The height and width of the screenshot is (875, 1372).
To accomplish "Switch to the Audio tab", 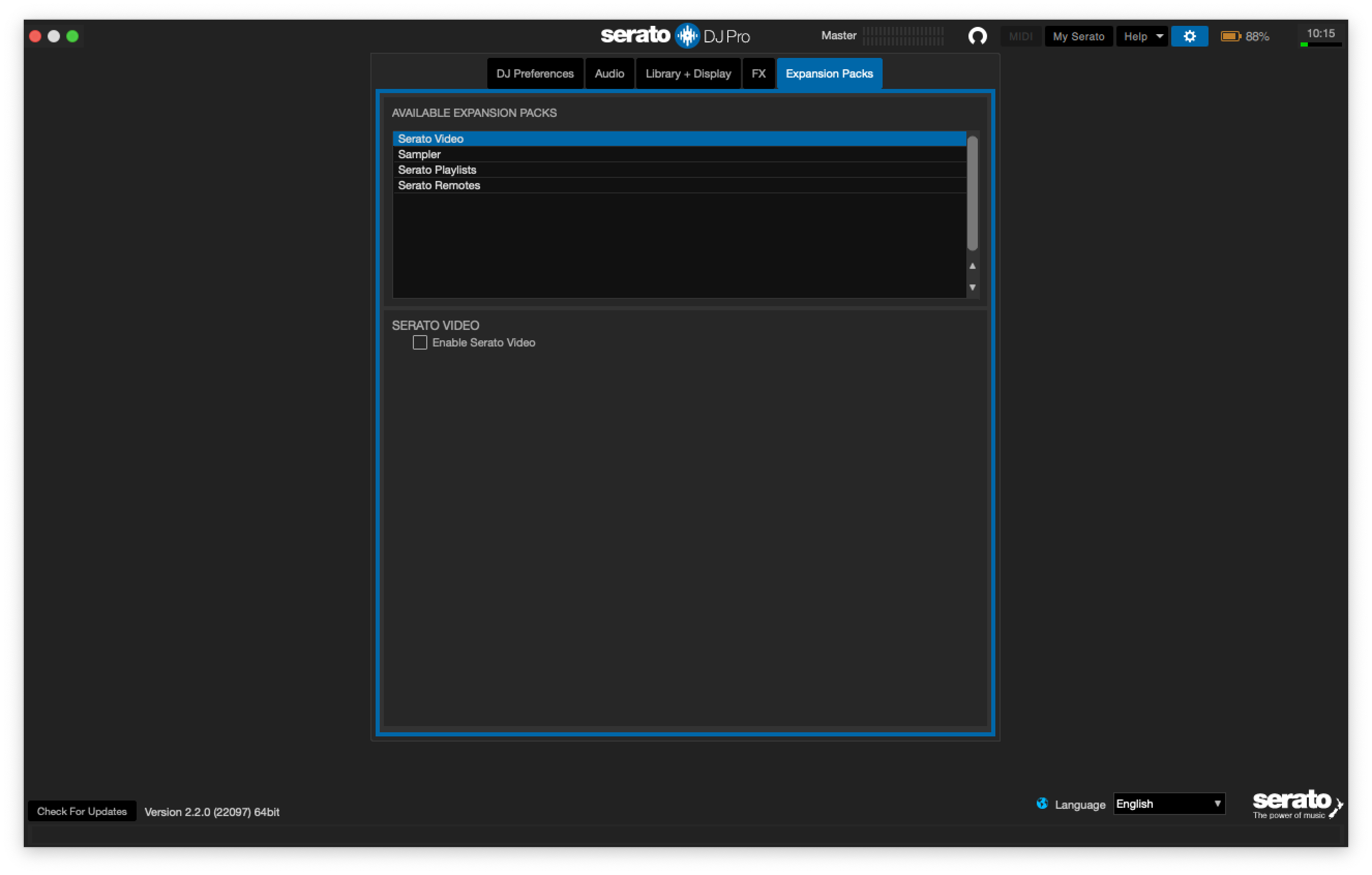I will pos(609,73).
